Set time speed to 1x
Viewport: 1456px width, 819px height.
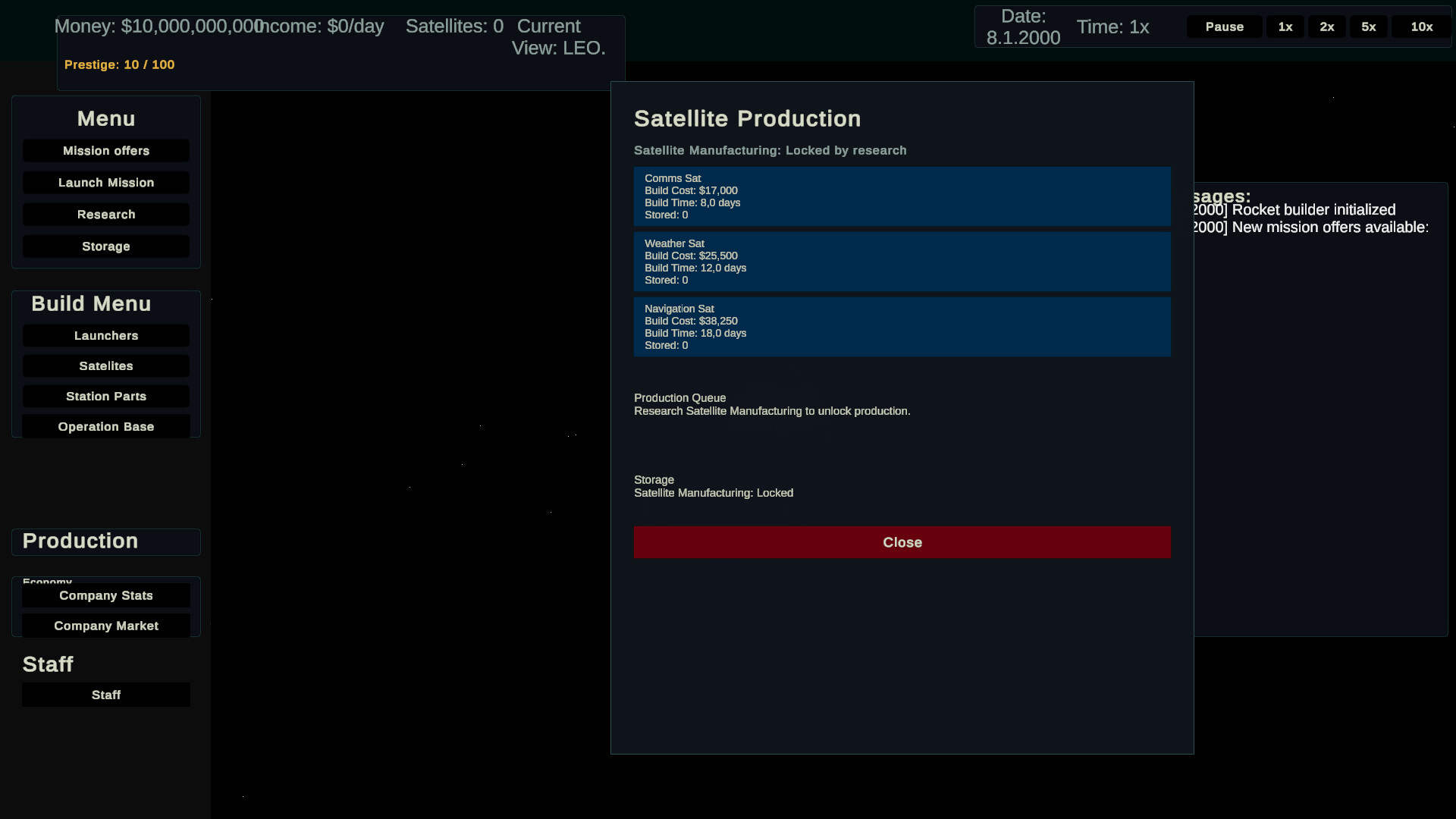[x=1285, y=27]
